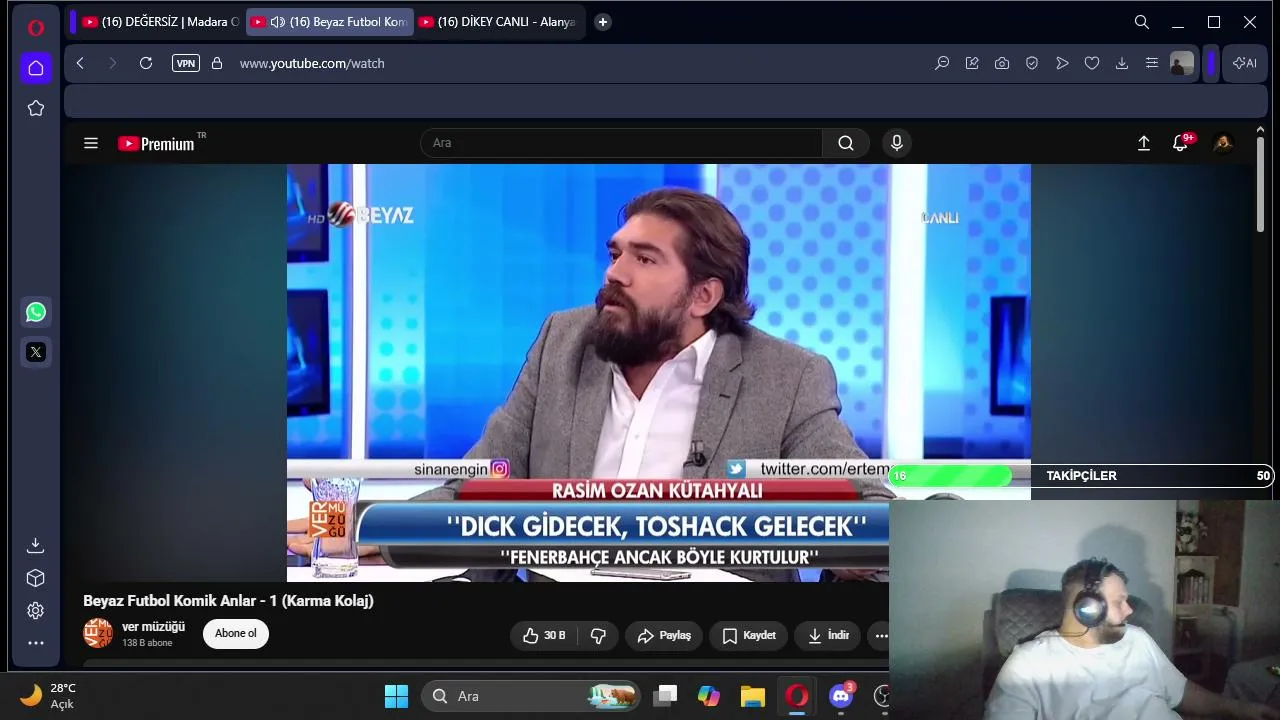Open the 'ver müzüğü' channel avatar
This screenshot has height=720, width=1280.
click(98, 633)
